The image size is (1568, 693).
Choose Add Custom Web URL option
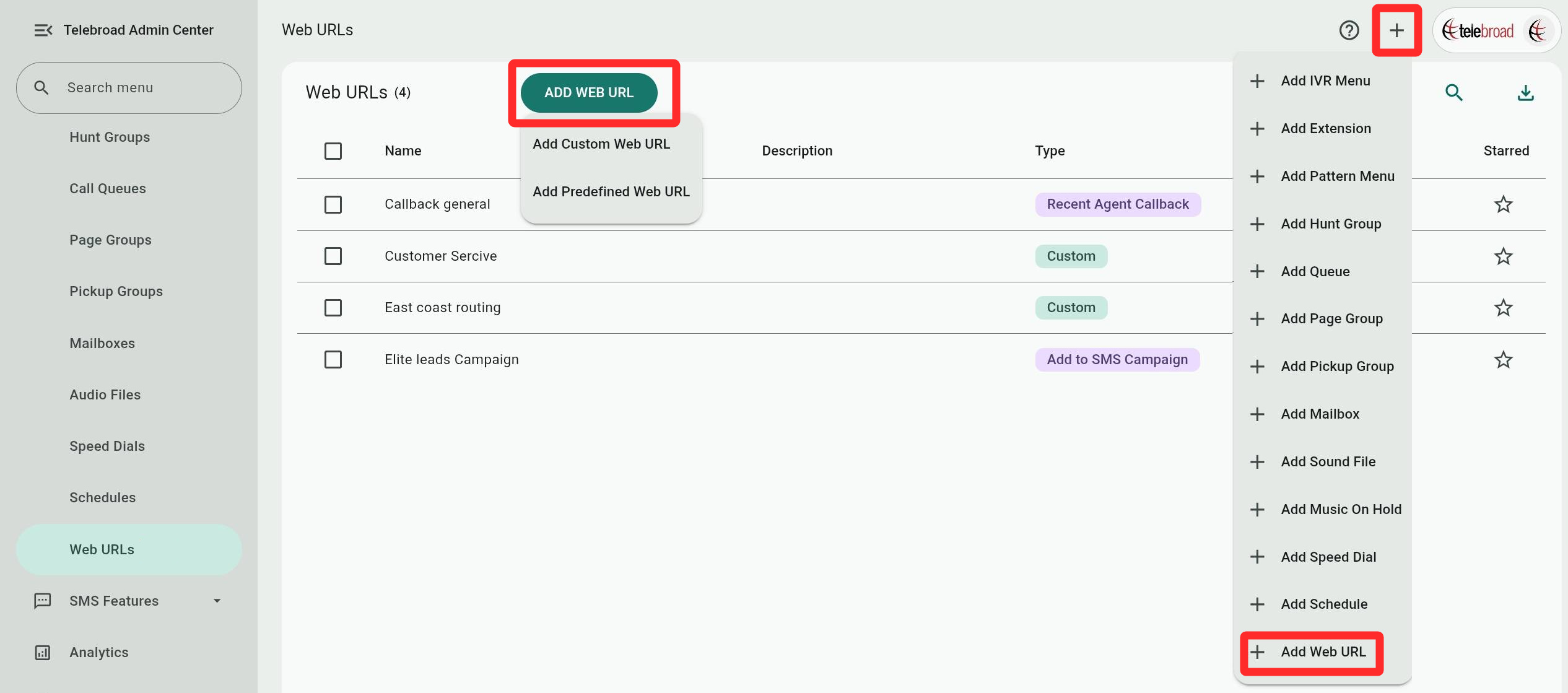point(601,144)
